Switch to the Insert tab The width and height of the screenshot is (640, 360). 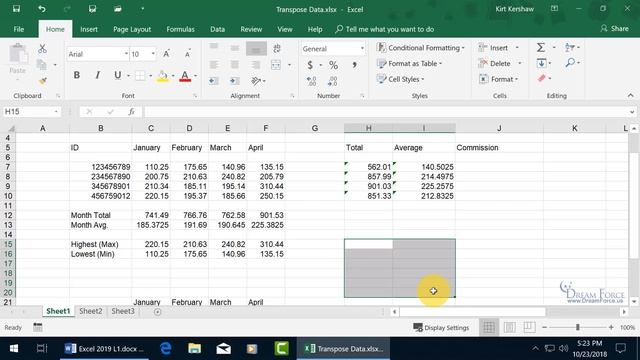(89, 29)
